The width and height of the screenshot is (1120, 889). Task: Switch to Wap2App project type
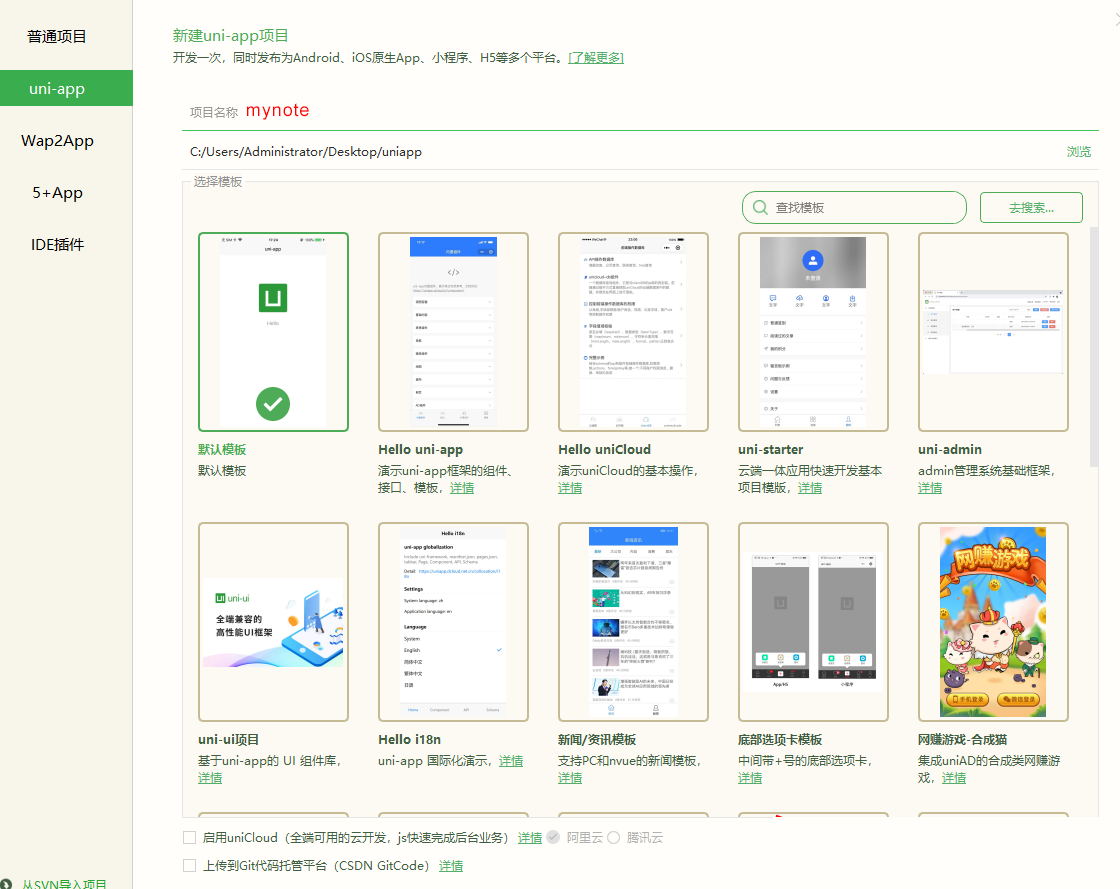pos(57,141)
